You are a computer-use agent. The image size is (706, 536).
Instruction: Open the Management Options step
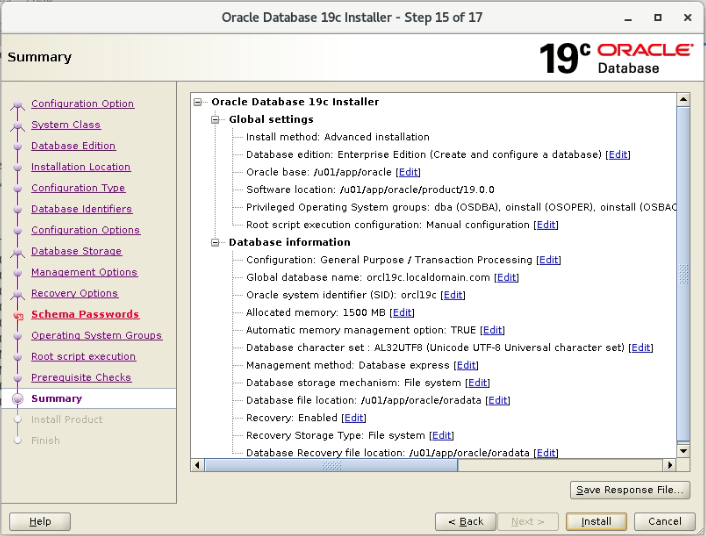click(x=84, y=272)
